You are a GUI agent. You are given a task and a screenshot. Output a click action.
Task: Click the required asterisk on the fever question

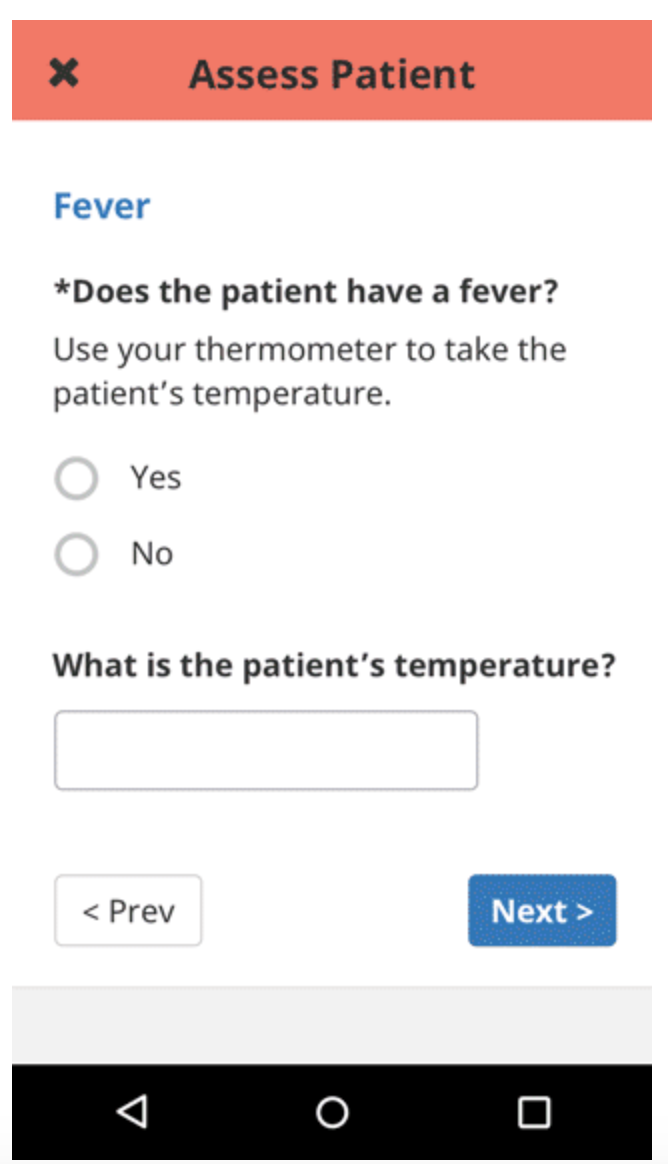pyautogui.click(x=60, y=290)
